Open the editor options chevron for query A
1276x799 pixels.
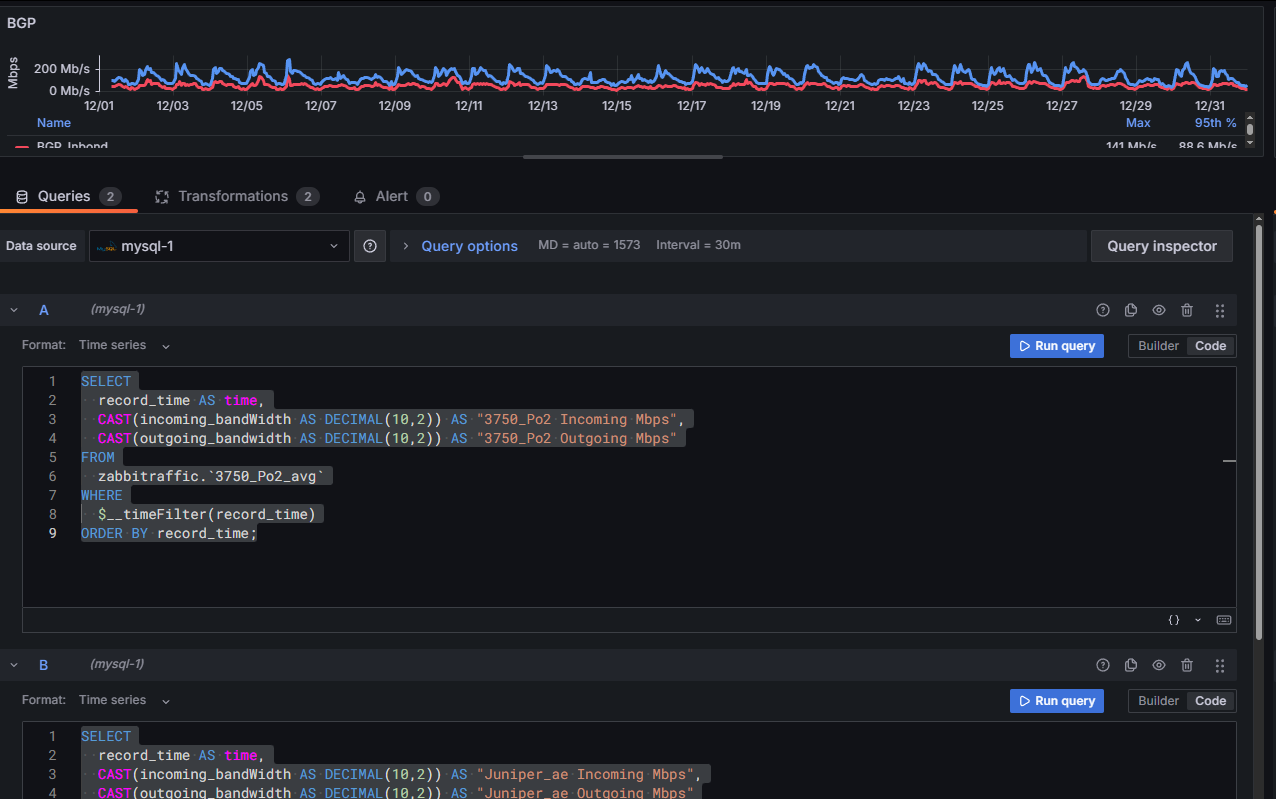pos(1198,620)
